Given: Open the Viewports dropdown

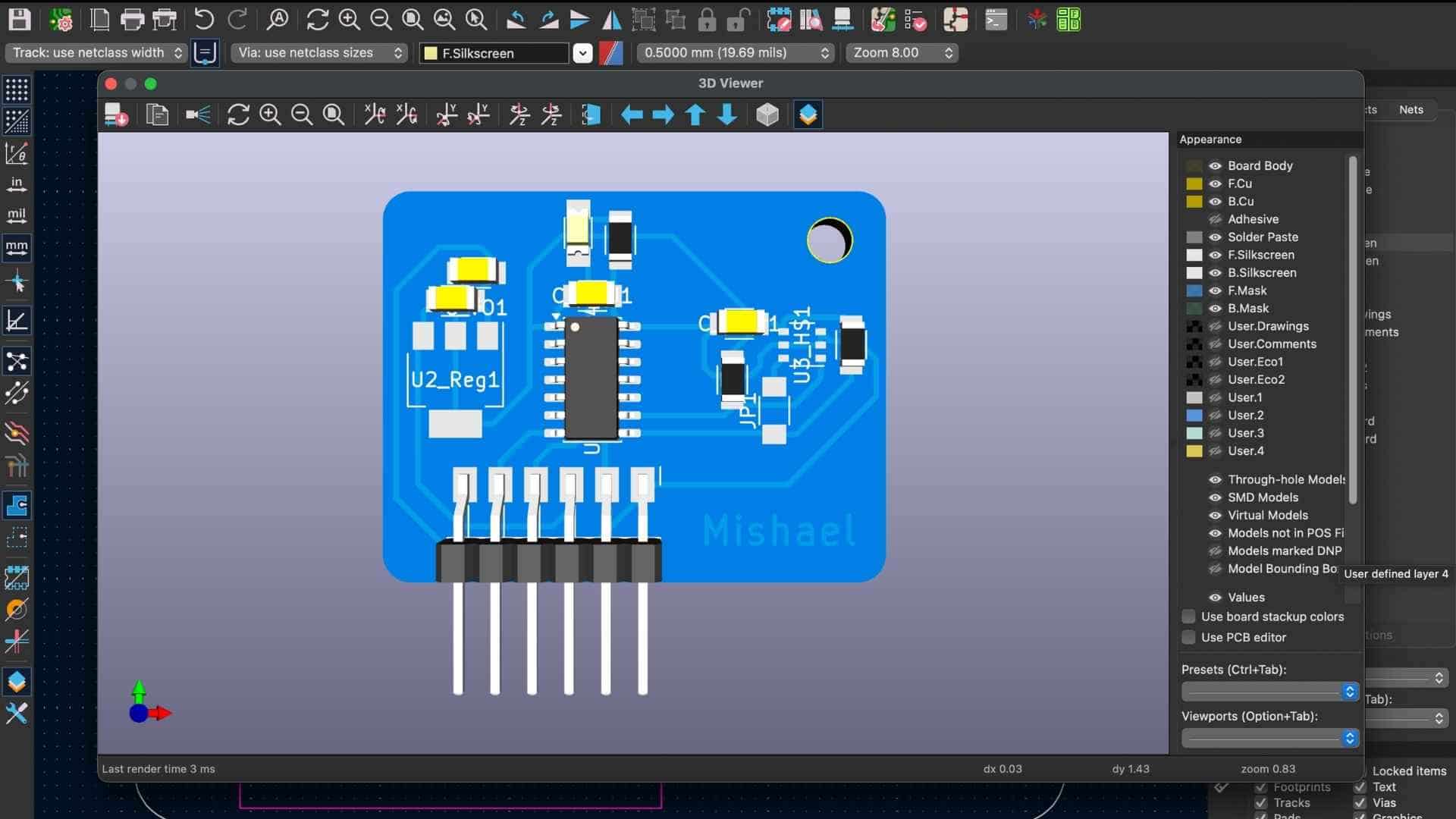Looking at the screenshot, I should (1269, 737).
